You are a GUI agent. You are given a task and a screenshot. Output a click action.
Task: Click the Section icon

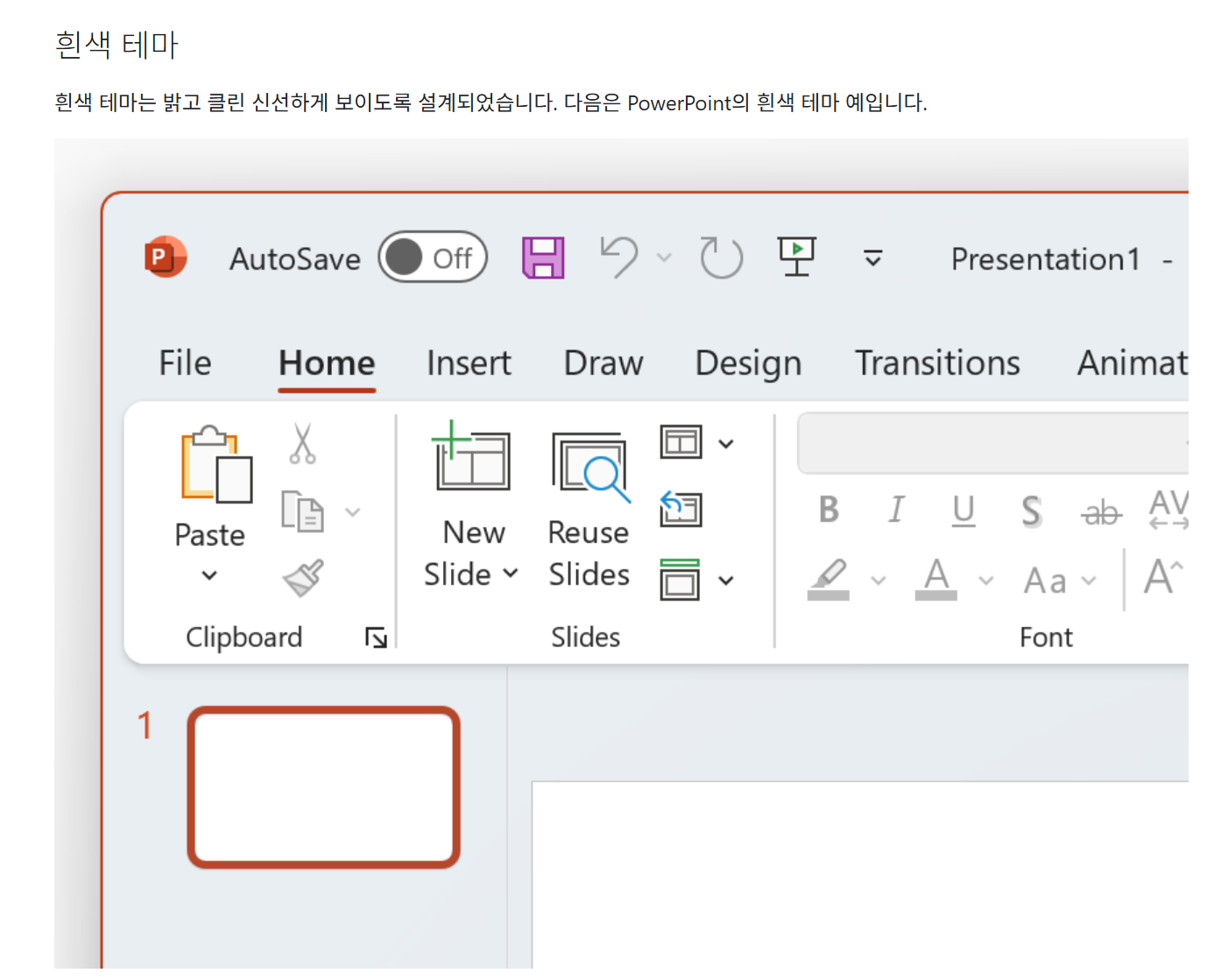click(681, 579)
